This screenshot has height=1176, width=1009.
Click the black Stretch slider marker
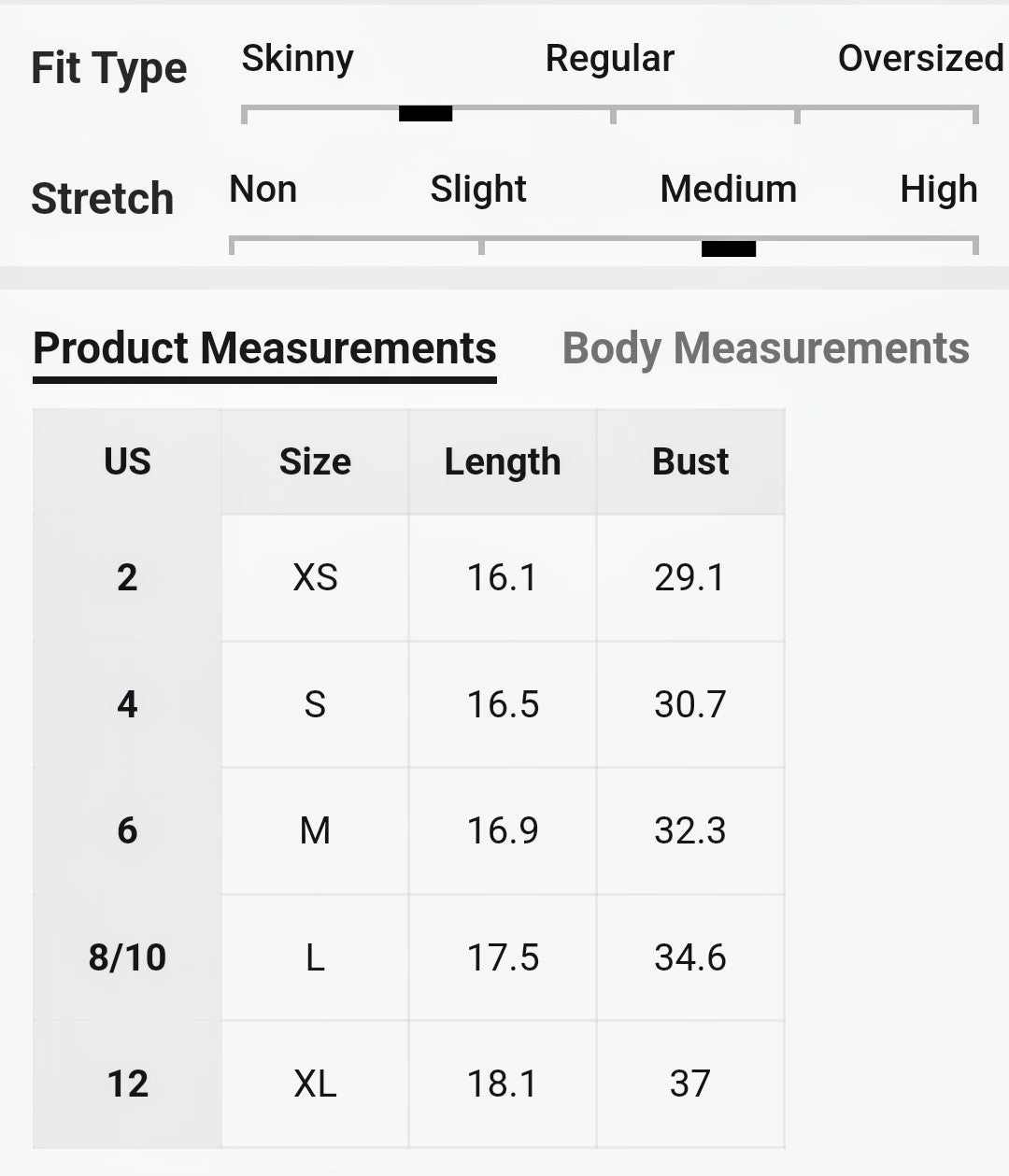pos(729,248)
